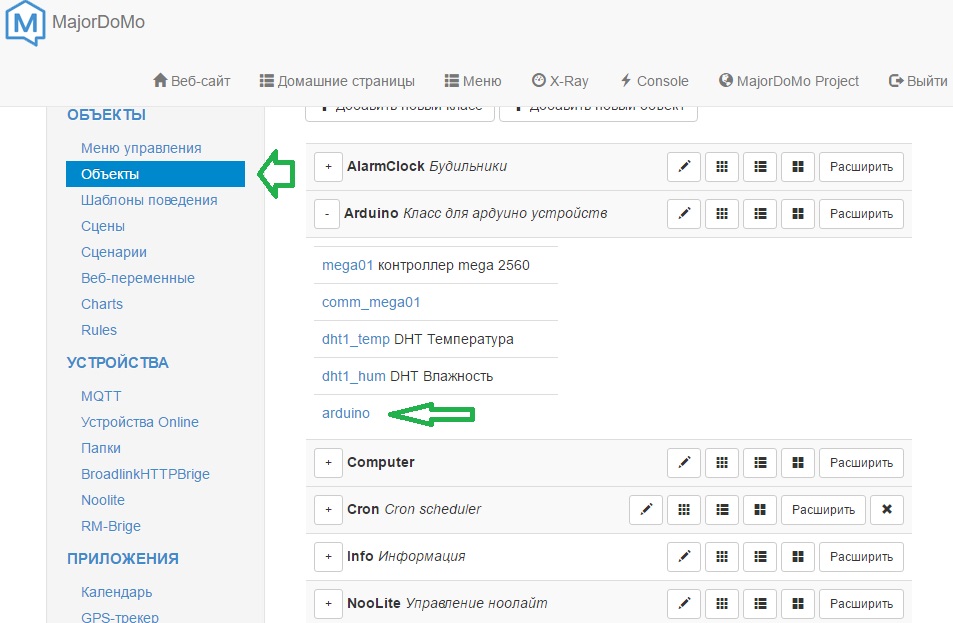Open the X-Ray menu item

[560, 81]
